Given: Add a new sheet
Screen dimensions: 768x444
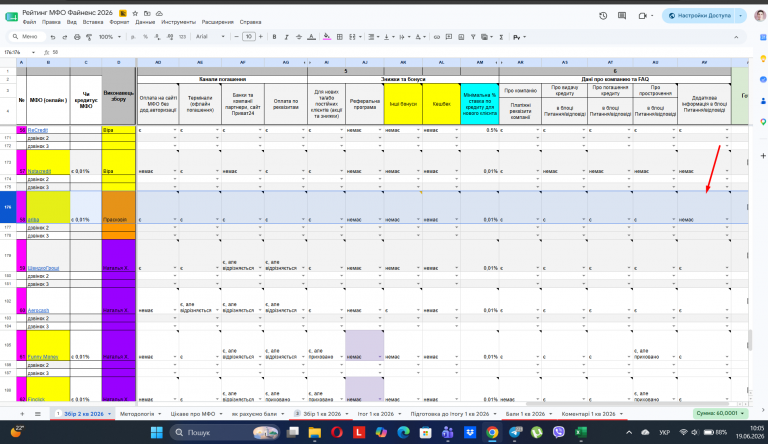Looking at the screenshot, I should click(x=22, y=414).
